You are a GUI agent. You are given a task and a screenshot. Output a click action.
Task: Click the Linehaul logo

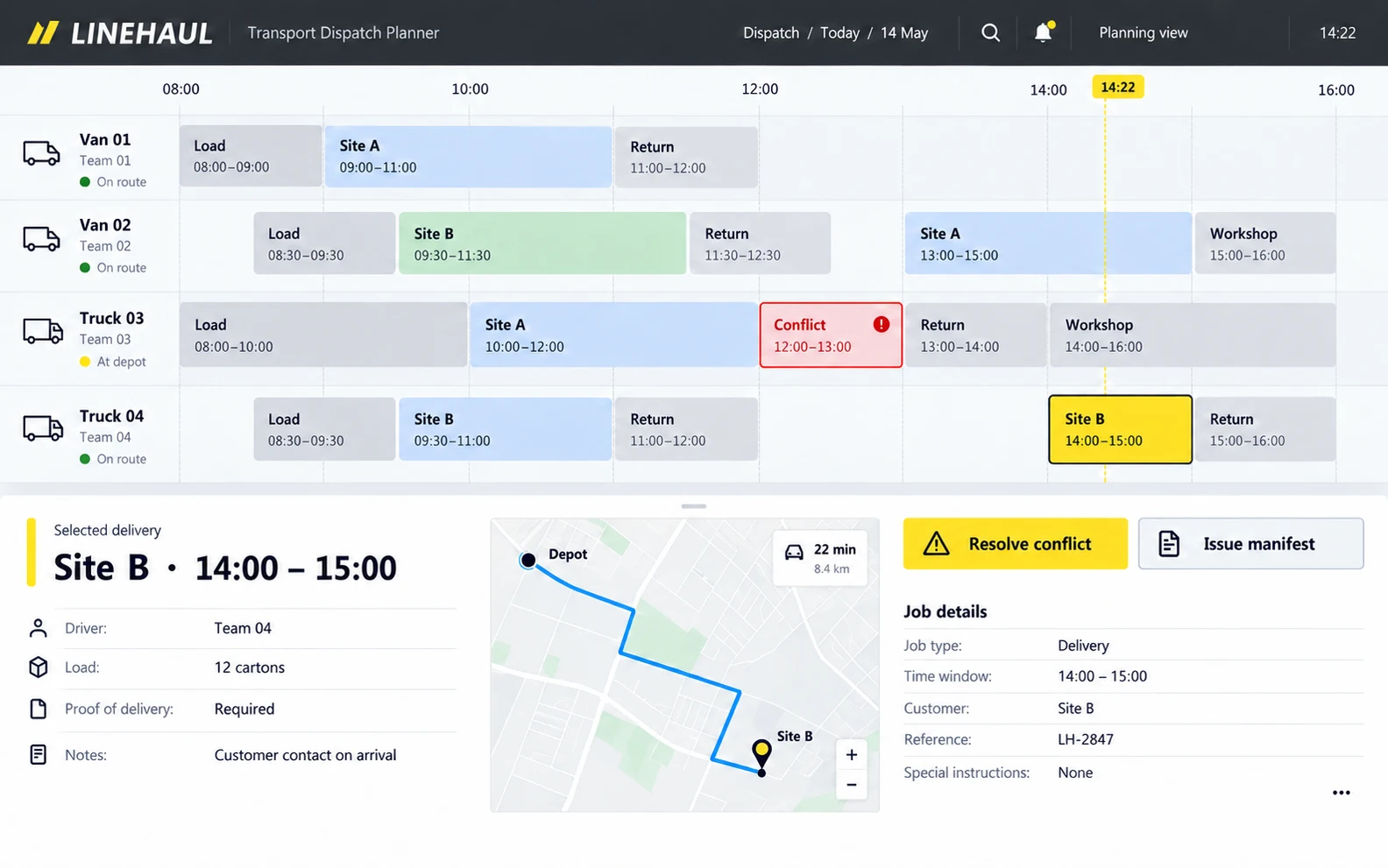pyautogui.click(x=120, y=33)
